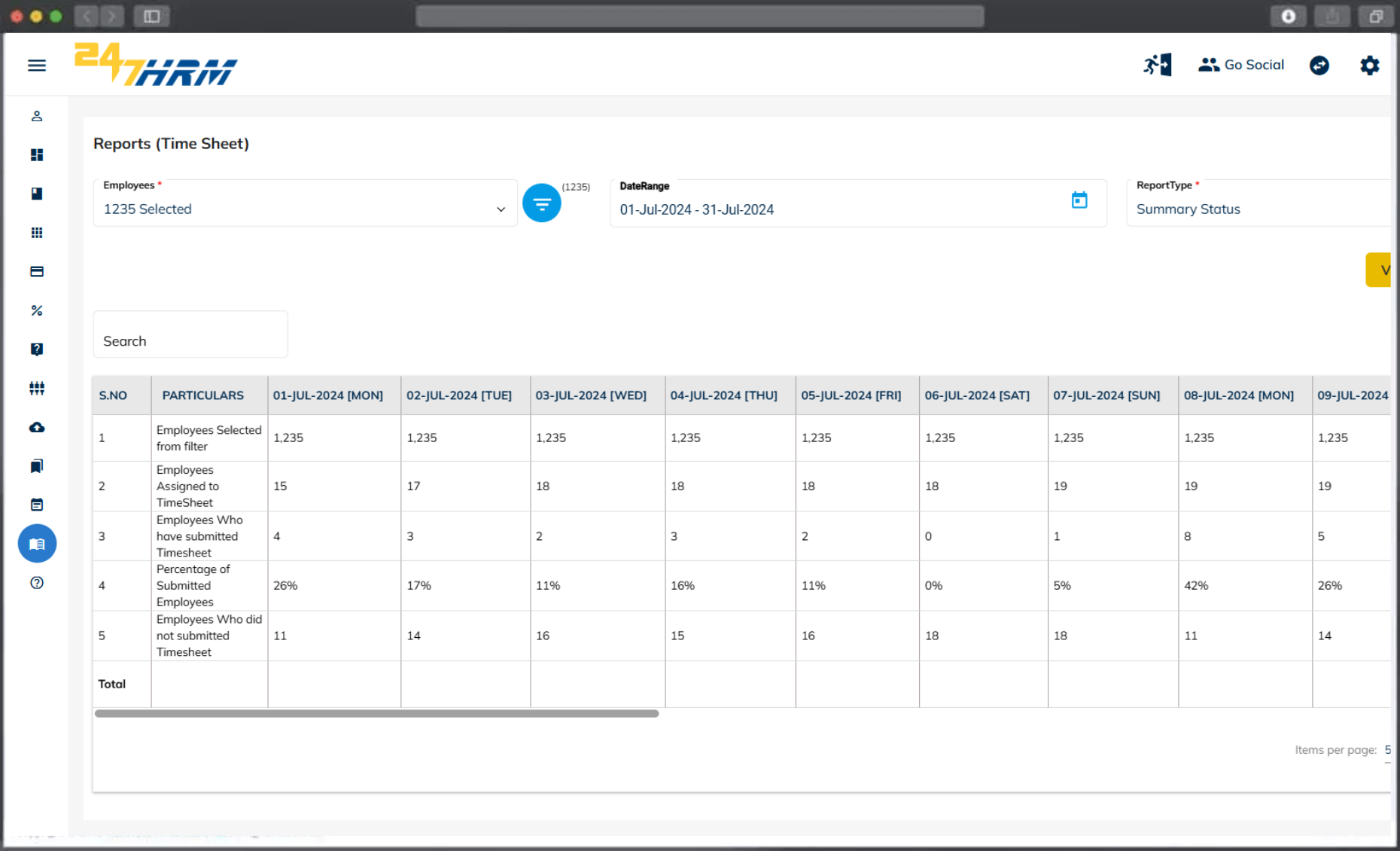Image resolution: width=1400 pixels, height=851 pixels.
Task: Select the calendar icon in DateRange field
Action: click(1080, 199)
